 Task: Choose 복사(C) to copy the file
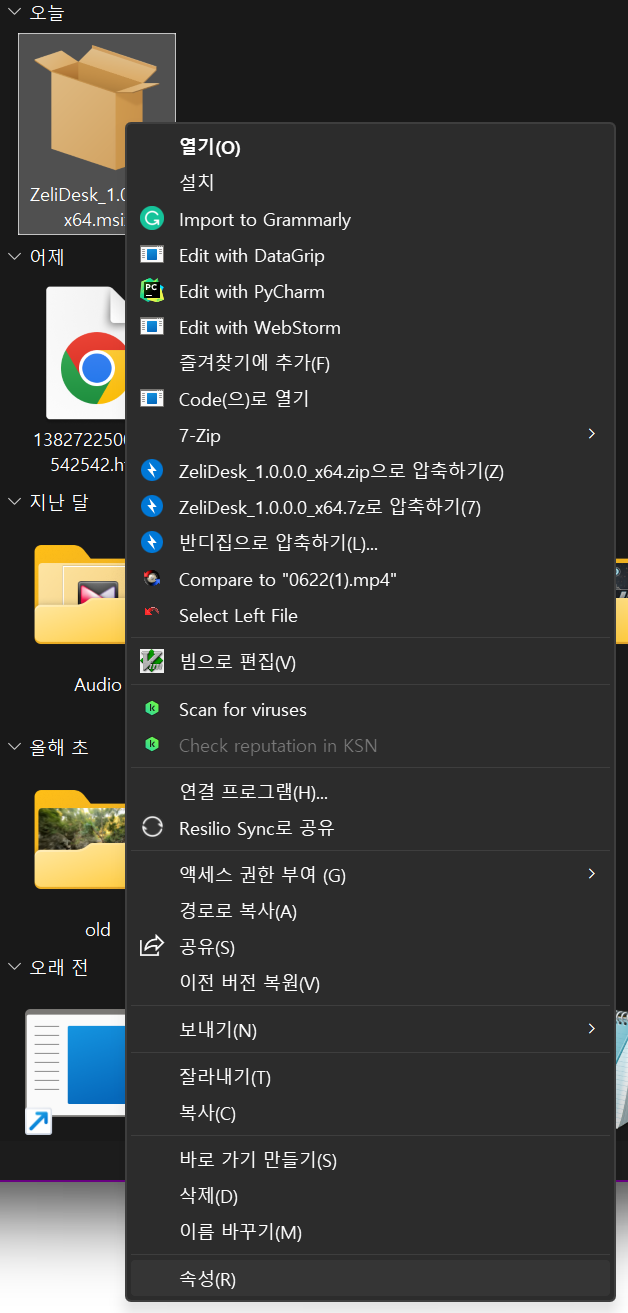pyautogui.click(x=370, y=1113)
